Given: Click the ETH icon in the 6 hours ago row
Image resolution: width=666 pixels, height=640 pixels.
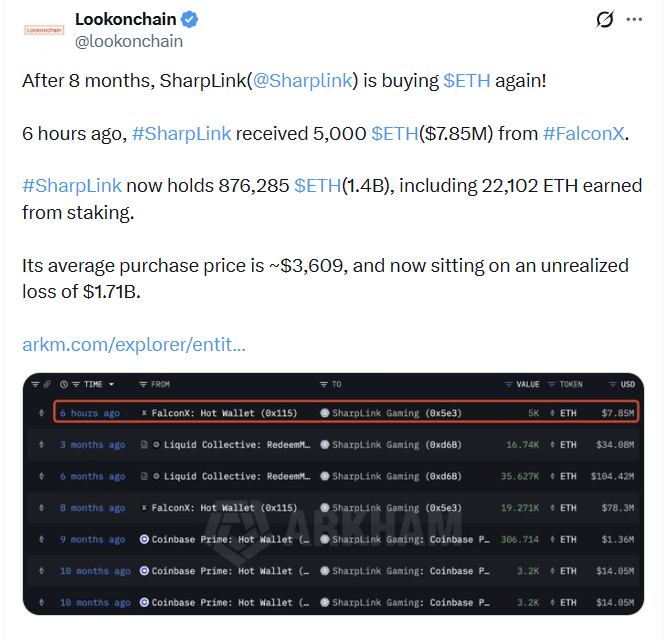Looking at the screenshot, I should click(x=552, y=413).
